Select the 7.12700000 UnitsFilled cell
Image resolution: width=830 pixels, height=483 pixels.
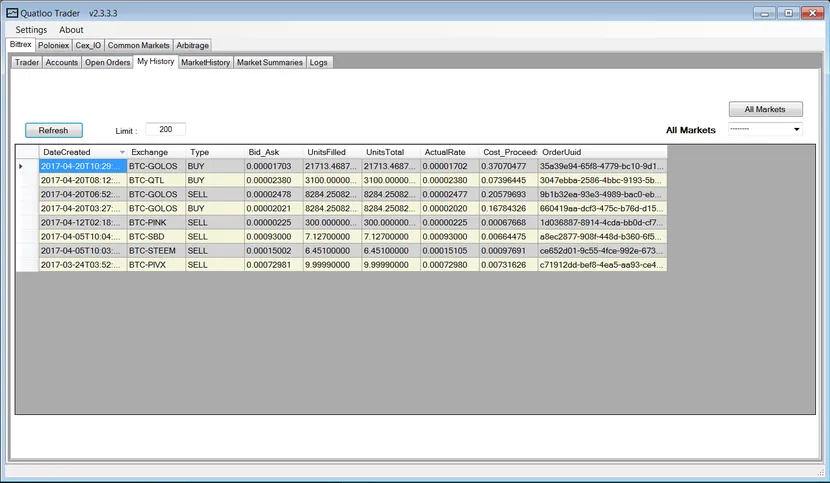[x=332, y=237]
